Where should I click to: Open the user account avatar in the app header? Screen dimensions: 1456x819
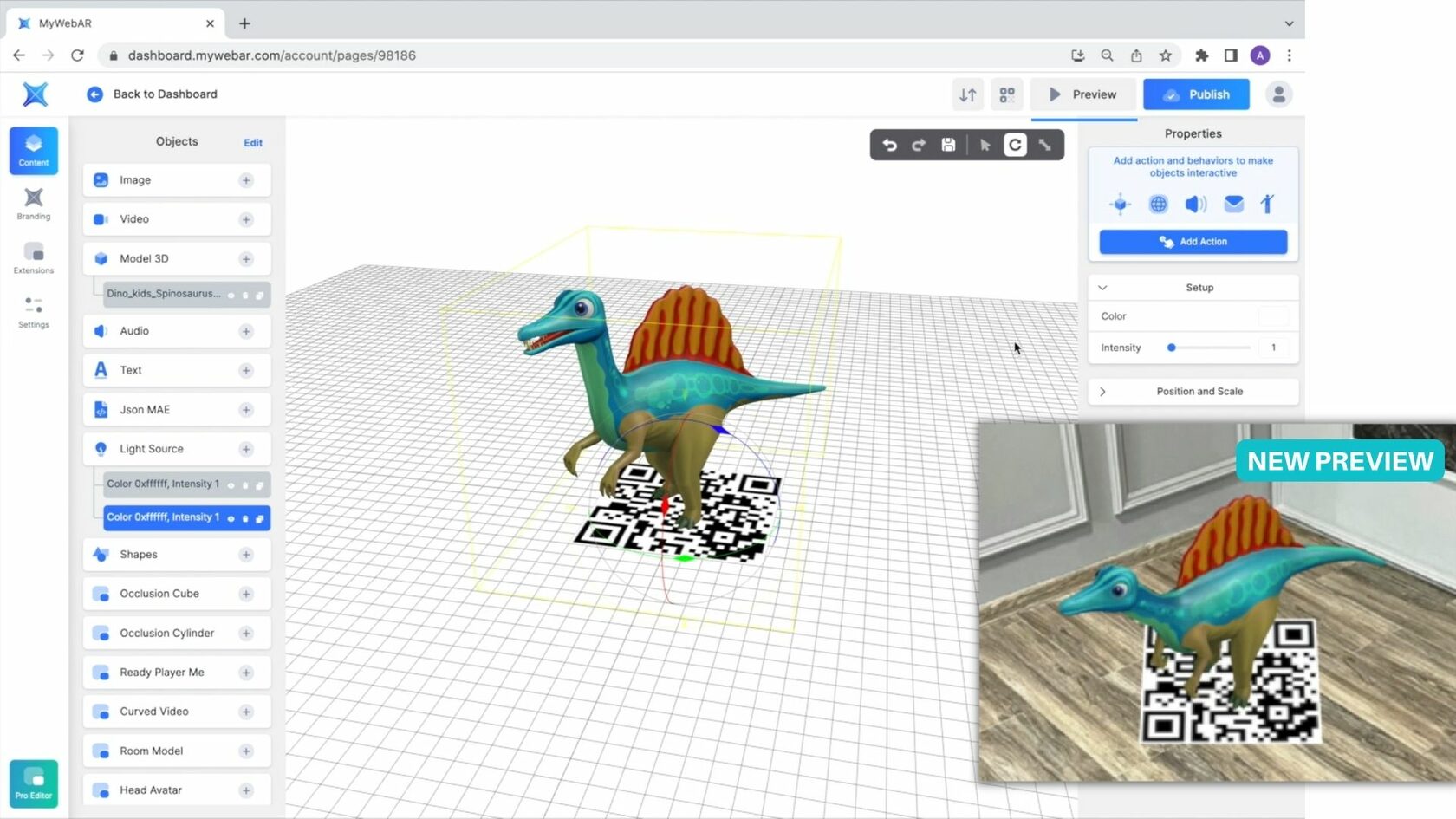click(1278, 94)
